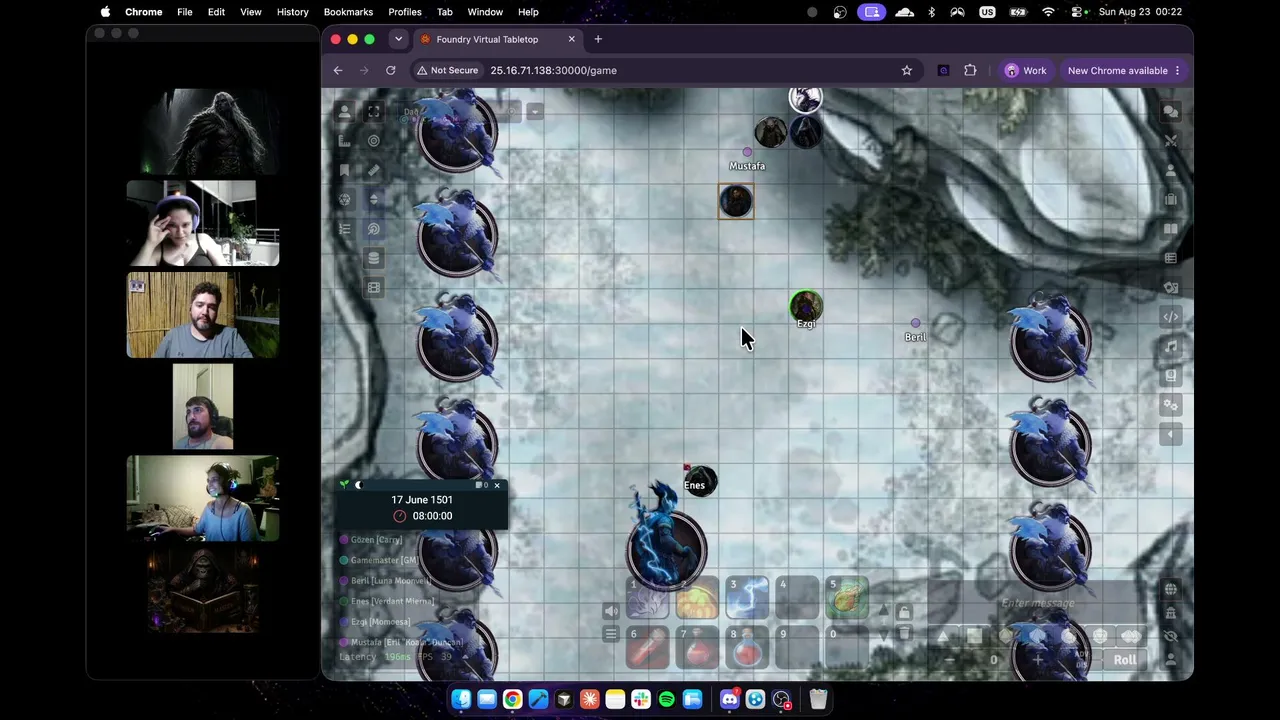Open Journal Notes bookmark control
This screenshot has height=720, width=1280.
(345, 170)
